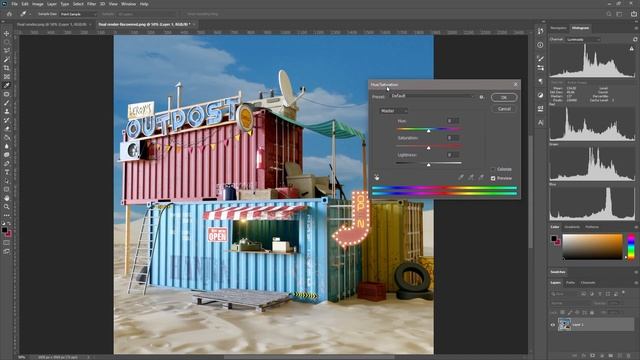Viewport: 640px width, 360px height.
Task: Hide Layer 1 using the eye icon
Action: [x=553, y=325]
